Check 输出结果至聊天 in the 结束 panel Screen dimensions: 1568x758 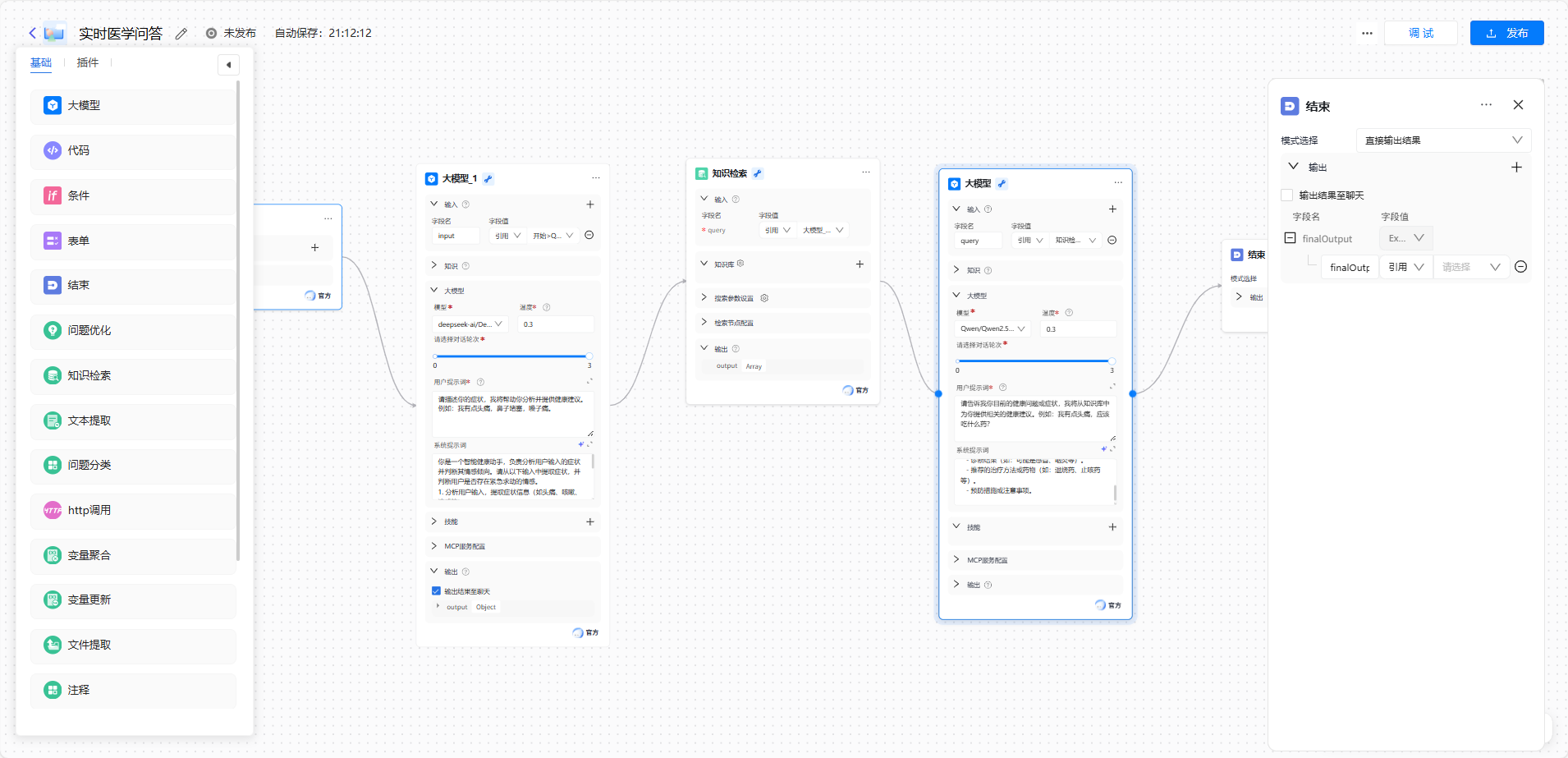pos(1287,195)
